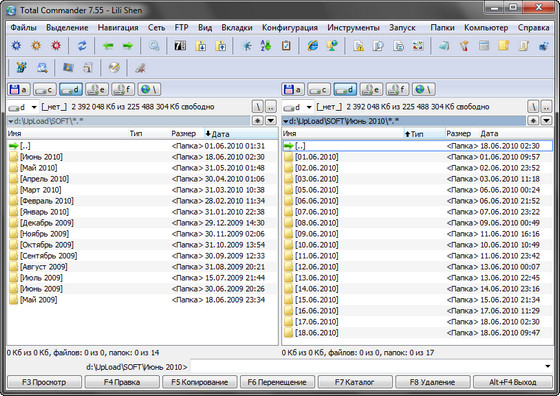The width and height of the screenshot is (560, 396).
Task: Switch left panel to drive c
Action: point(45,90)
